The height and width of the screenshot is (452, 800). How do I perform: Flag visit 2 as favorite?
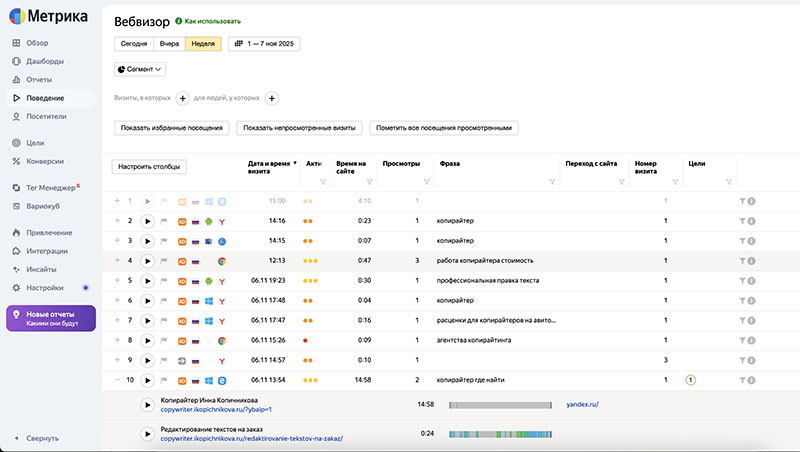pos(164,221)
